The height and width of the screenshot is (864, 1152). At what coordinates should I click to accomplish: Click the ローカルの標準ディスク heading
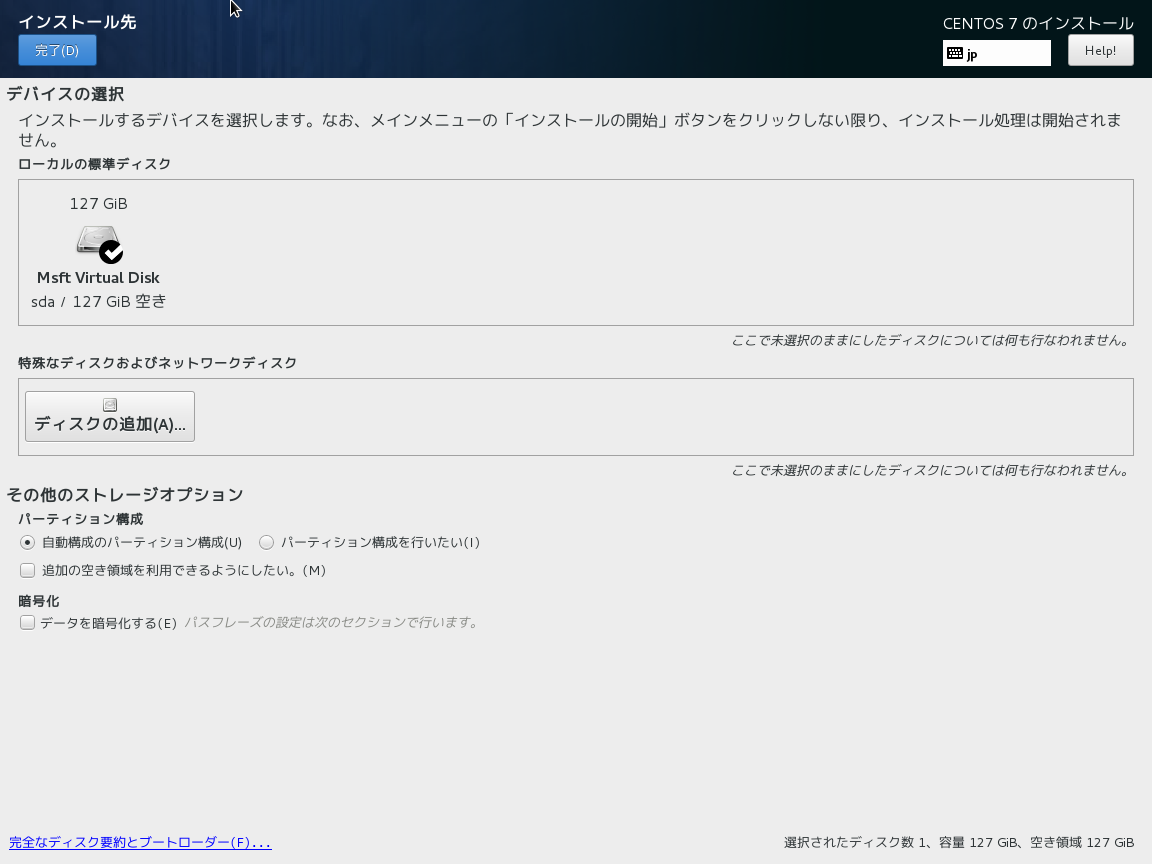tap(95, 164)
